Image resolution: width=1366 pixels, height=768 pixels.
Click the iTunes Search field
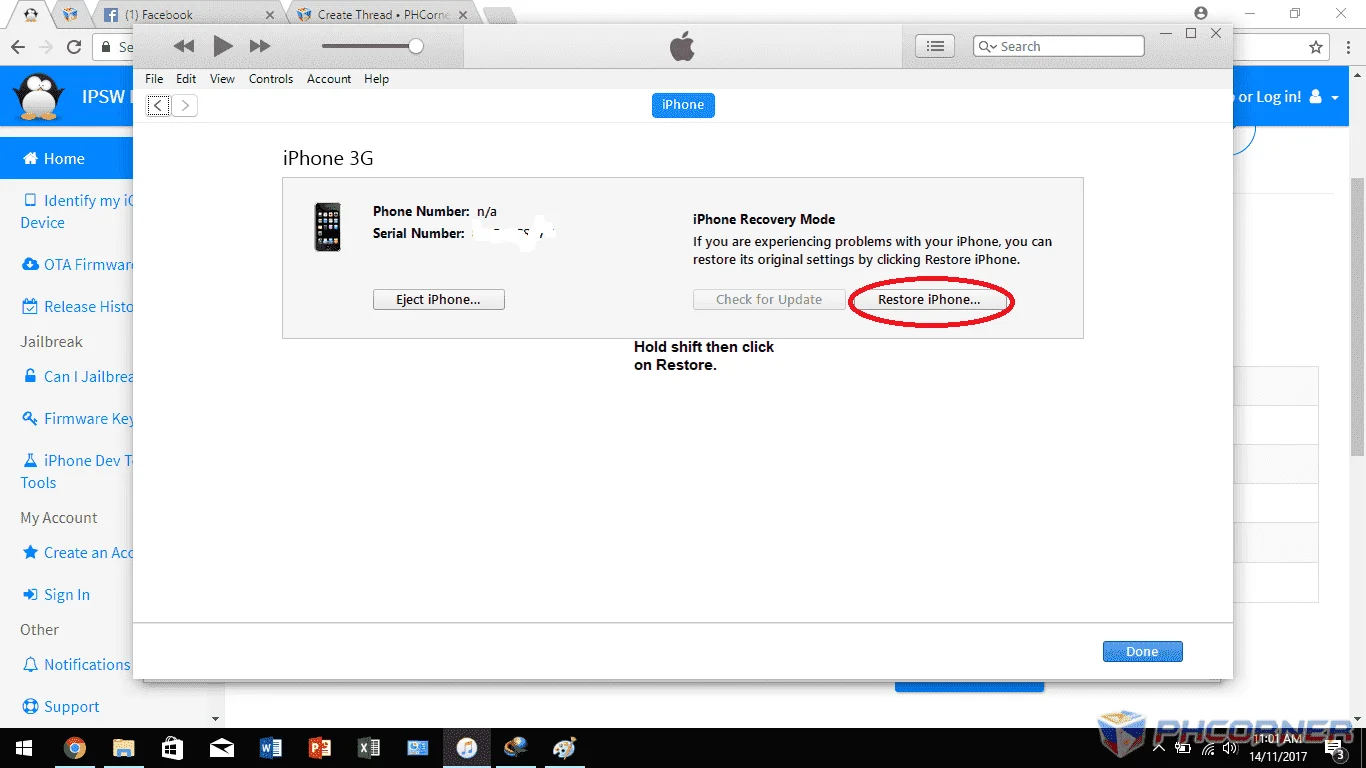click(x=1058, y=46)
